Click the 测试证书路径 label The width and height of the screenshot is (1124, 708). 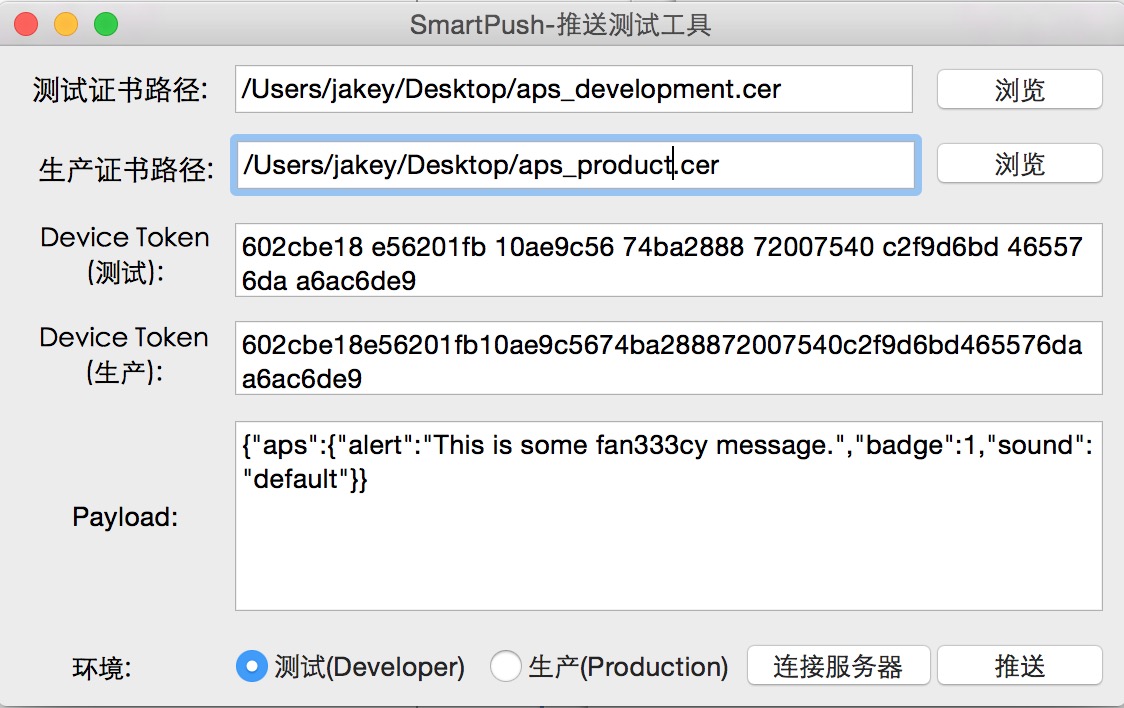tap(121, 91)
